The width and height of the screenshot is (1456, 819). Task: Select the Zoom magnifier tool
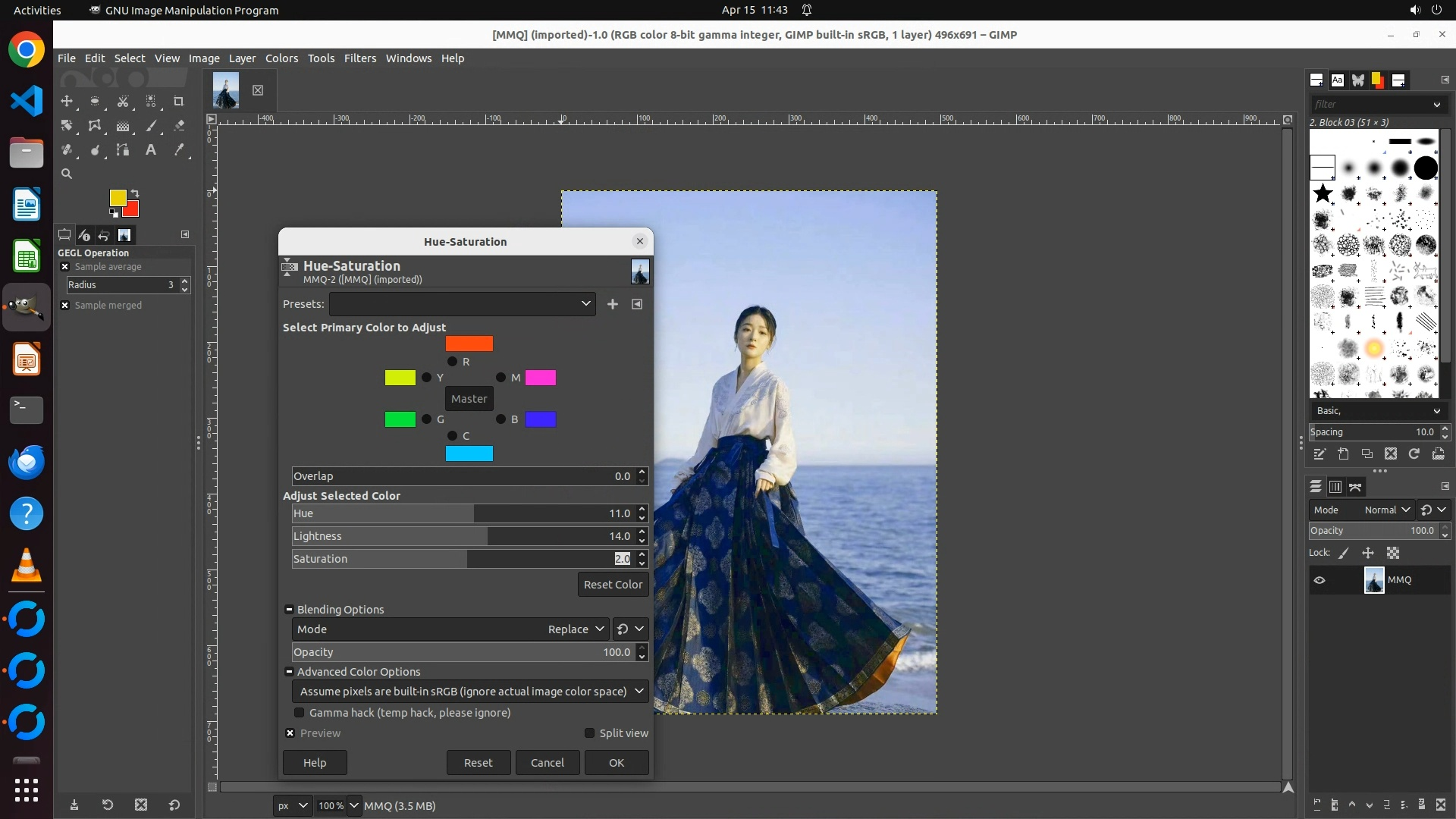[x=67, y=174]
